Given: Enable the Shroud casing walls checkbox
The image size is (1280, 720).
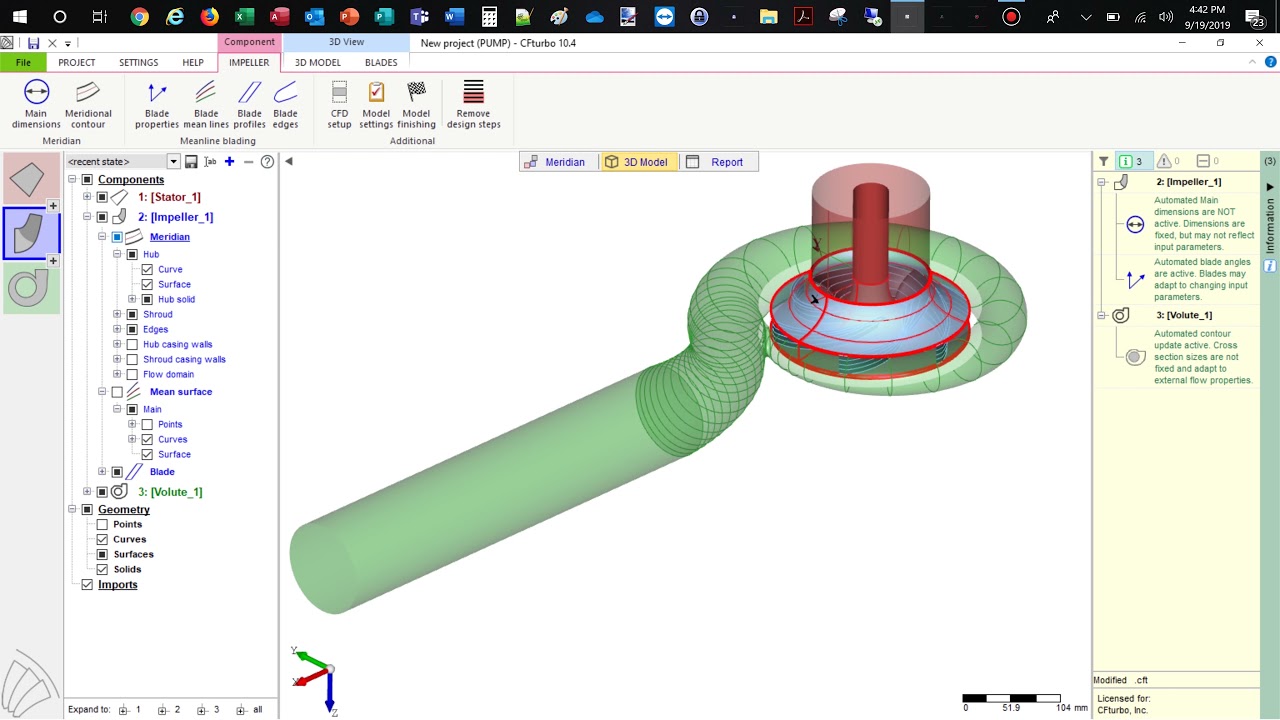Looking at the screenshot, I should tap(132, 359).
